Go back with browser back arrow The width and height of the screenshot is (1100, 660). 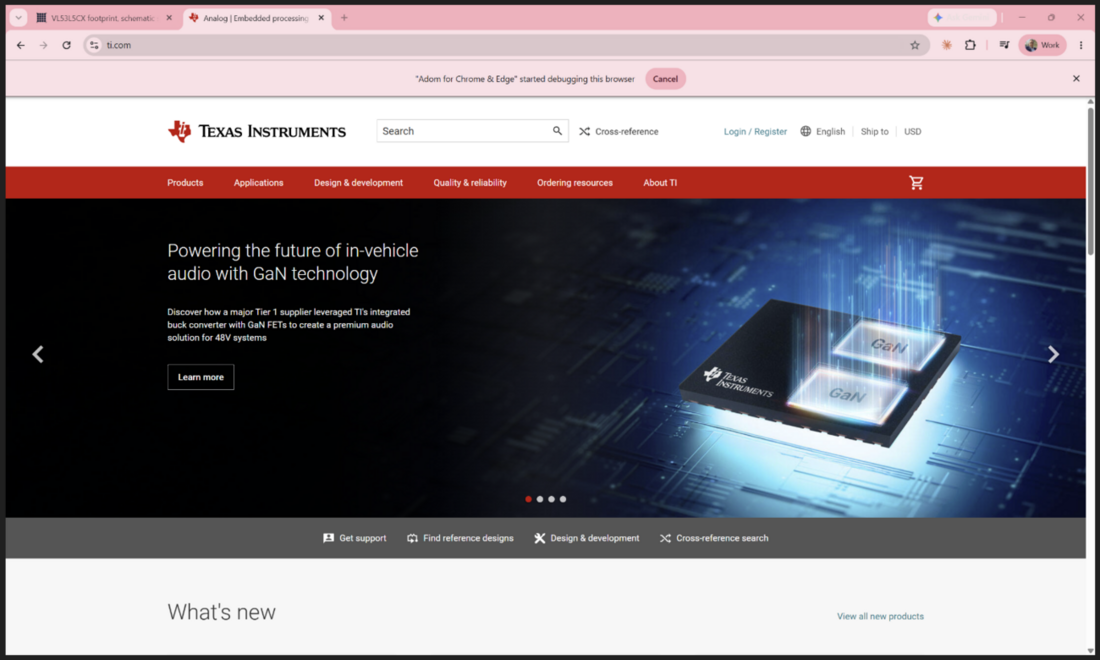[21, 45]
